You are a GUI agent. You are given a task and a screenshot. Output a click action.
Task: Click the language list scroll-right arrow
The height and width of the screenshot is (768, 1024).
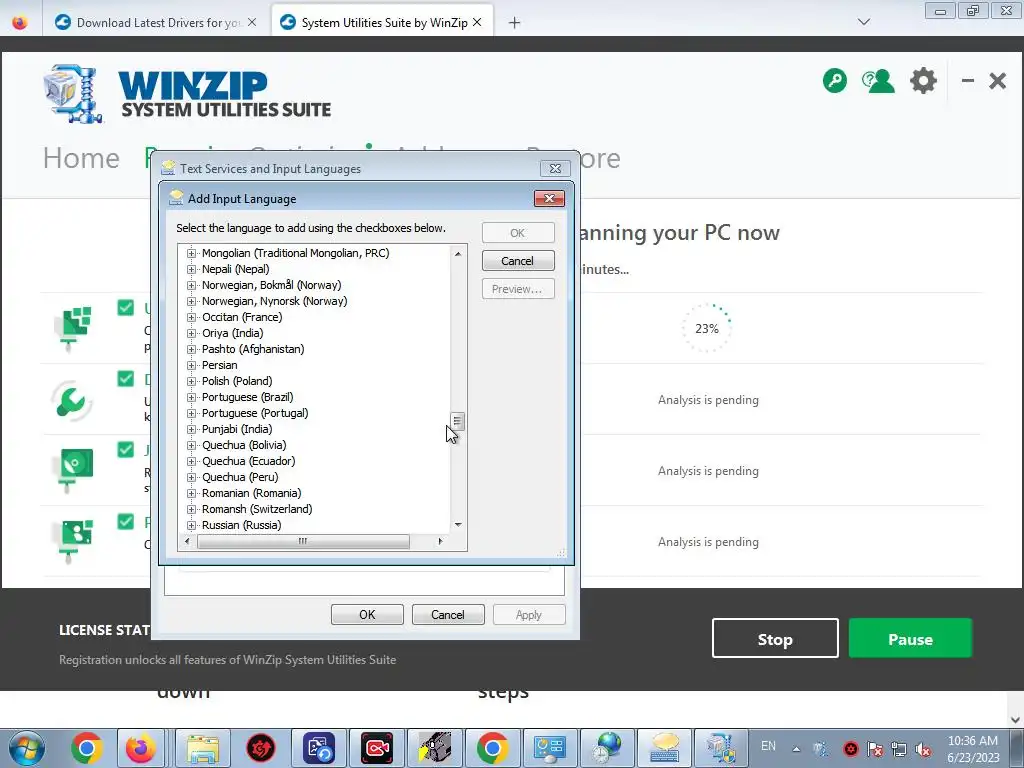[x=440, y=541]
